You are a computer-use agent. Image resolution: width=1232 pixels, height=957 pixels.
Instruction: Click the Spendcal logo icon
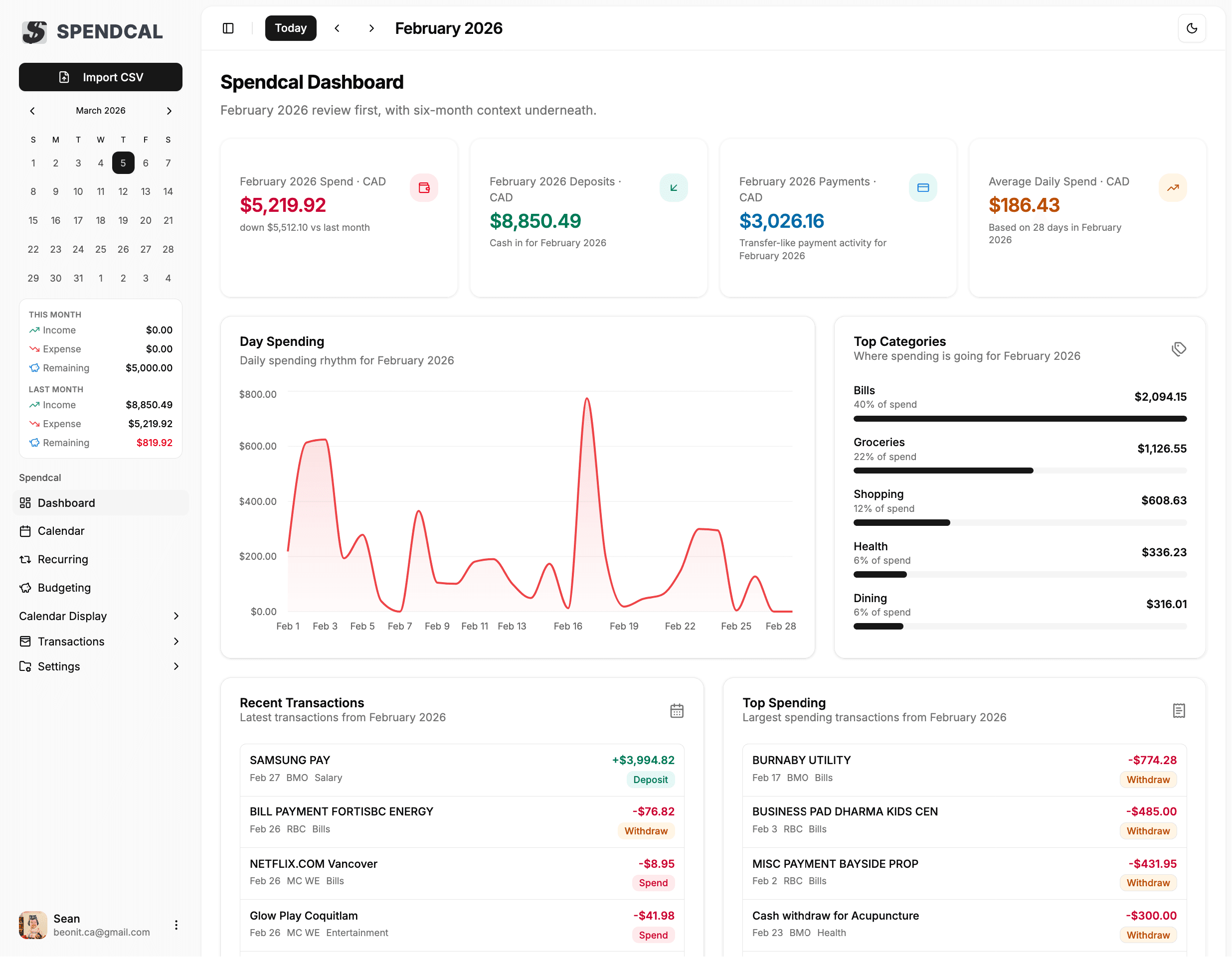34,31
